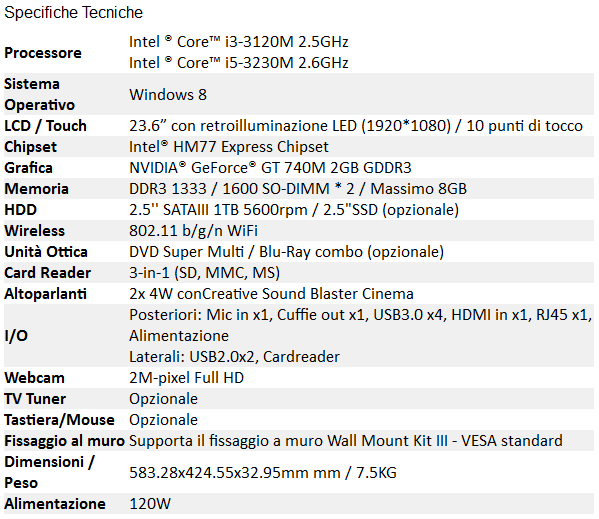The image size is (599, 519).
Task: Click the Intel Core i3-3120M 2.5GHz text
Action: pos(239,42)
